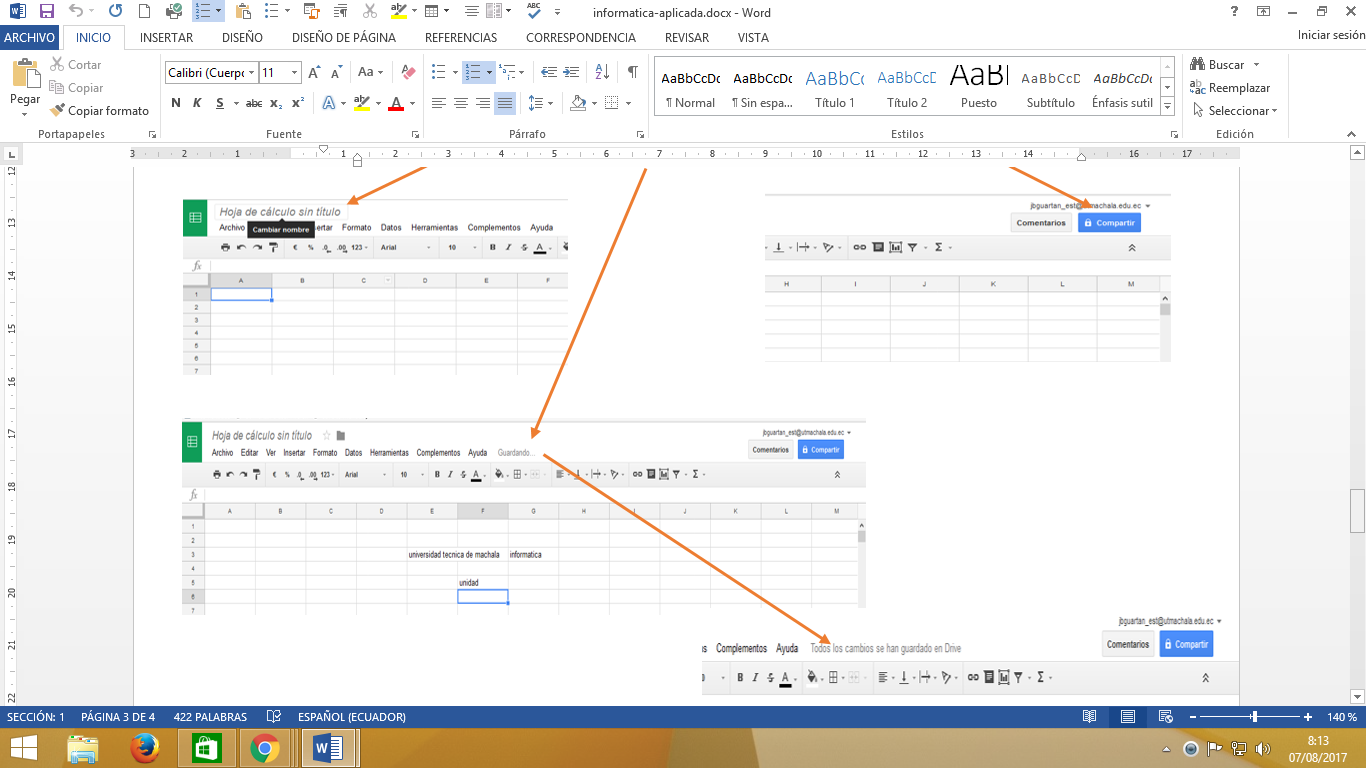
Task: Undo the last action
Action: click(x=78, y=12)
